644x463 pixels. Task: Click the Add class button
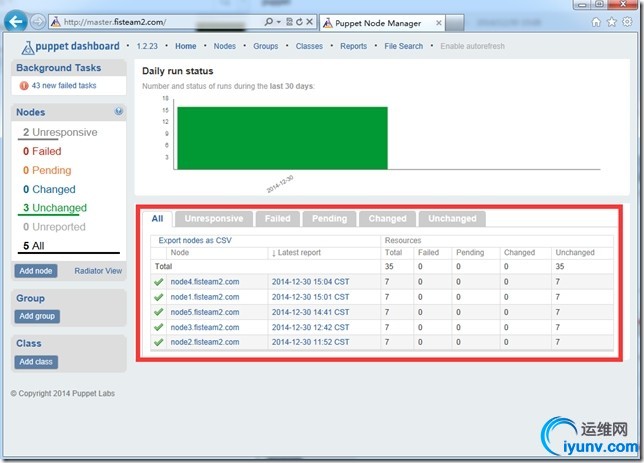coord(36,362)
